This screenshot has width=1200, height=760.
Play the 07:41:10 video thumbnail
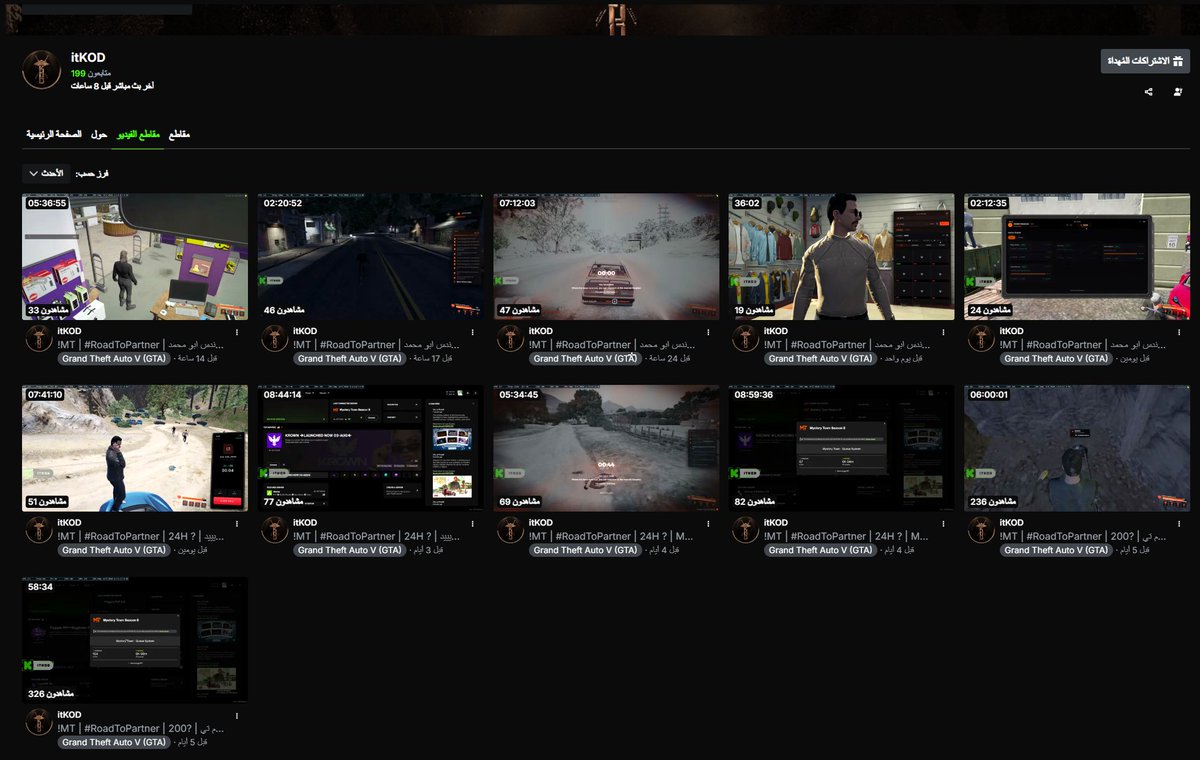pos(135,449)
